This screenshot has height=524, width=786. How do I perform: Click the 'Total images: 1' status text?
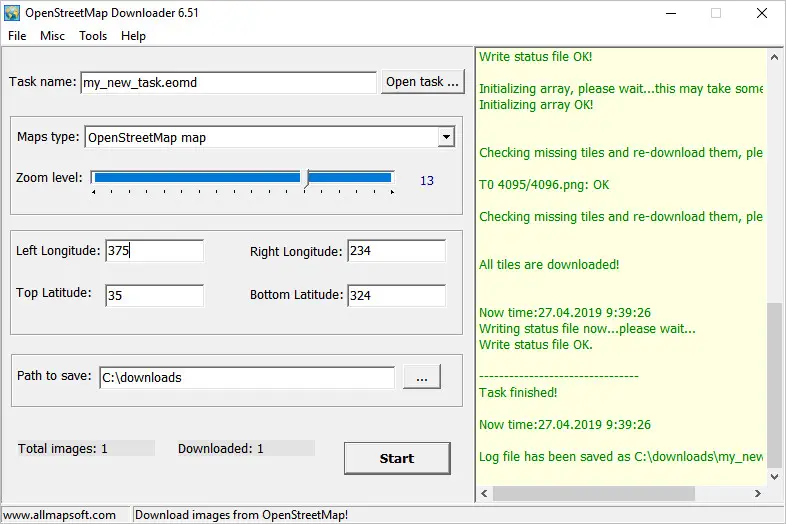[63, 448]
